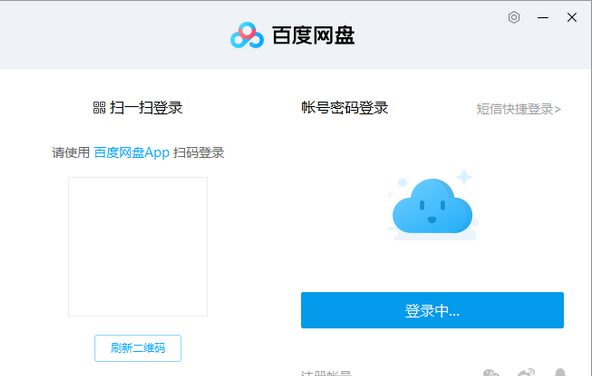Click the empty QR code box

click(x=138, y=247)
